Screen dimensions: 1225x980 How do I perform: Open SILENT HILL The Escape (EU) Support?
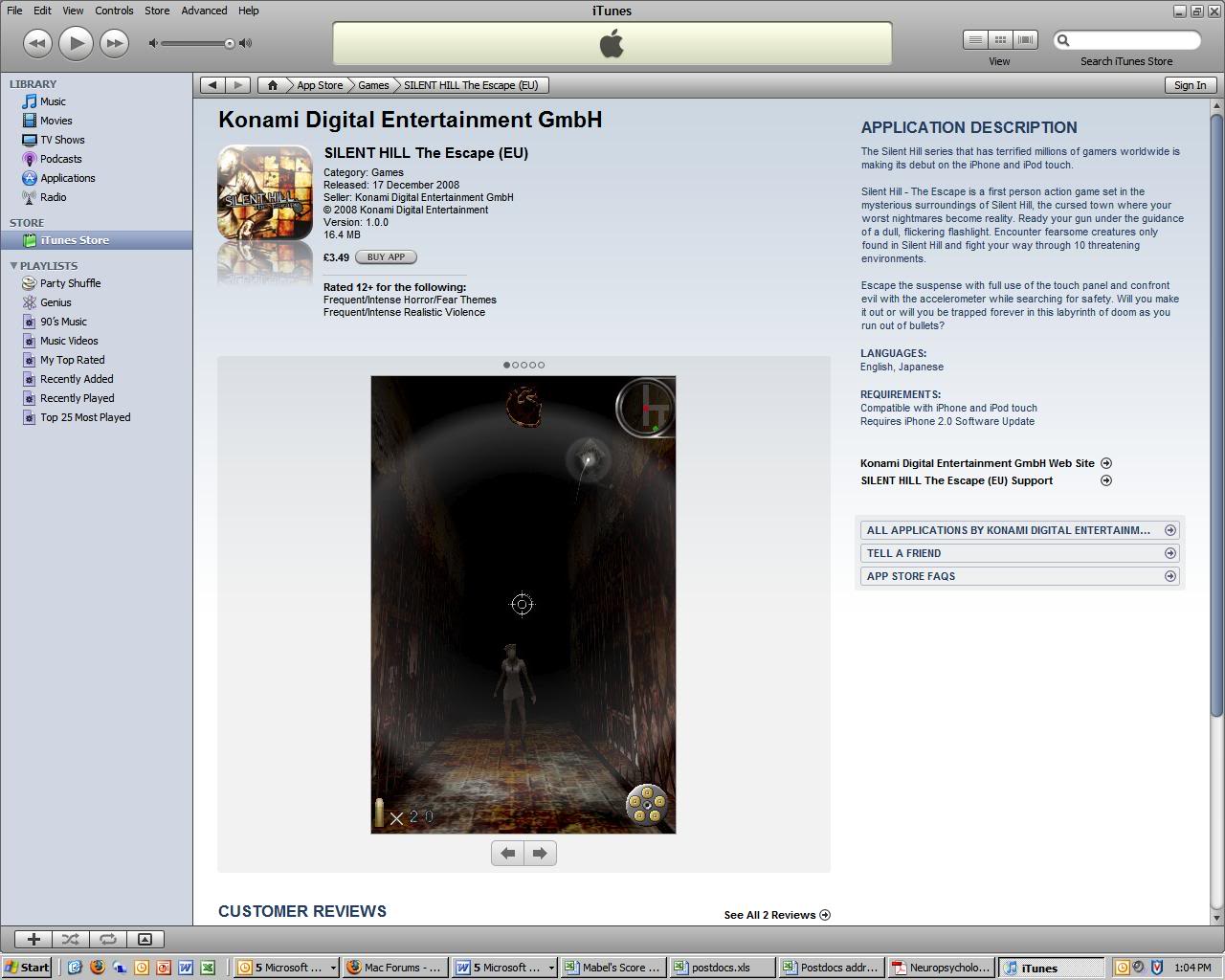[986, 480]
